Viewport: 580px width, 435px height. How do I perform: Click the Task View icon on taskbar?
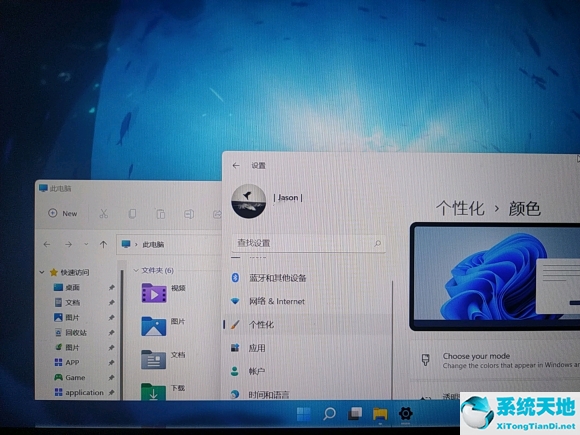355,414
